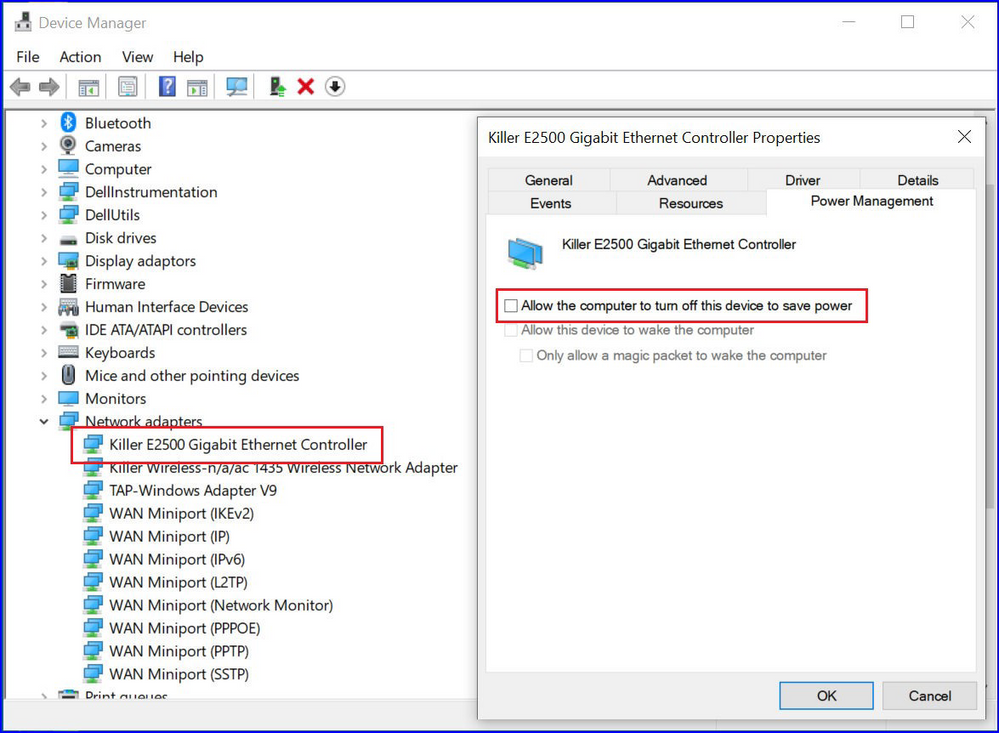
Task: Click the Bluetooth category icon
Action: tap(68, 122)
